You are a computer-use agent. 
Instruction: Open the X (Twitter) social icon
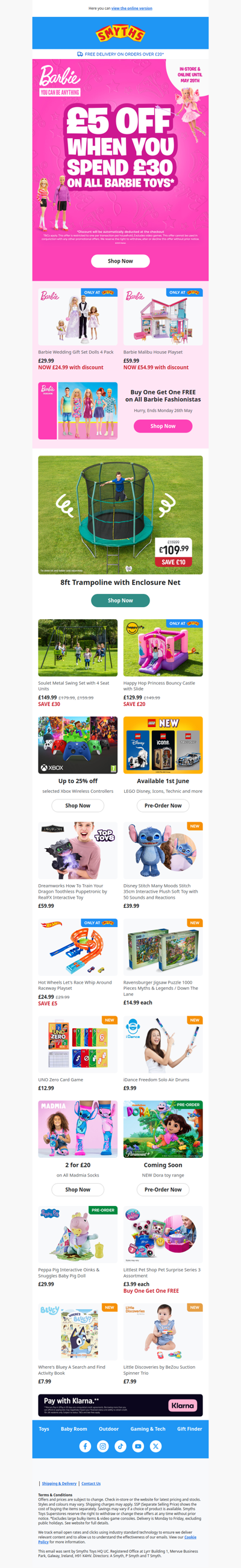pos(156,1446)
